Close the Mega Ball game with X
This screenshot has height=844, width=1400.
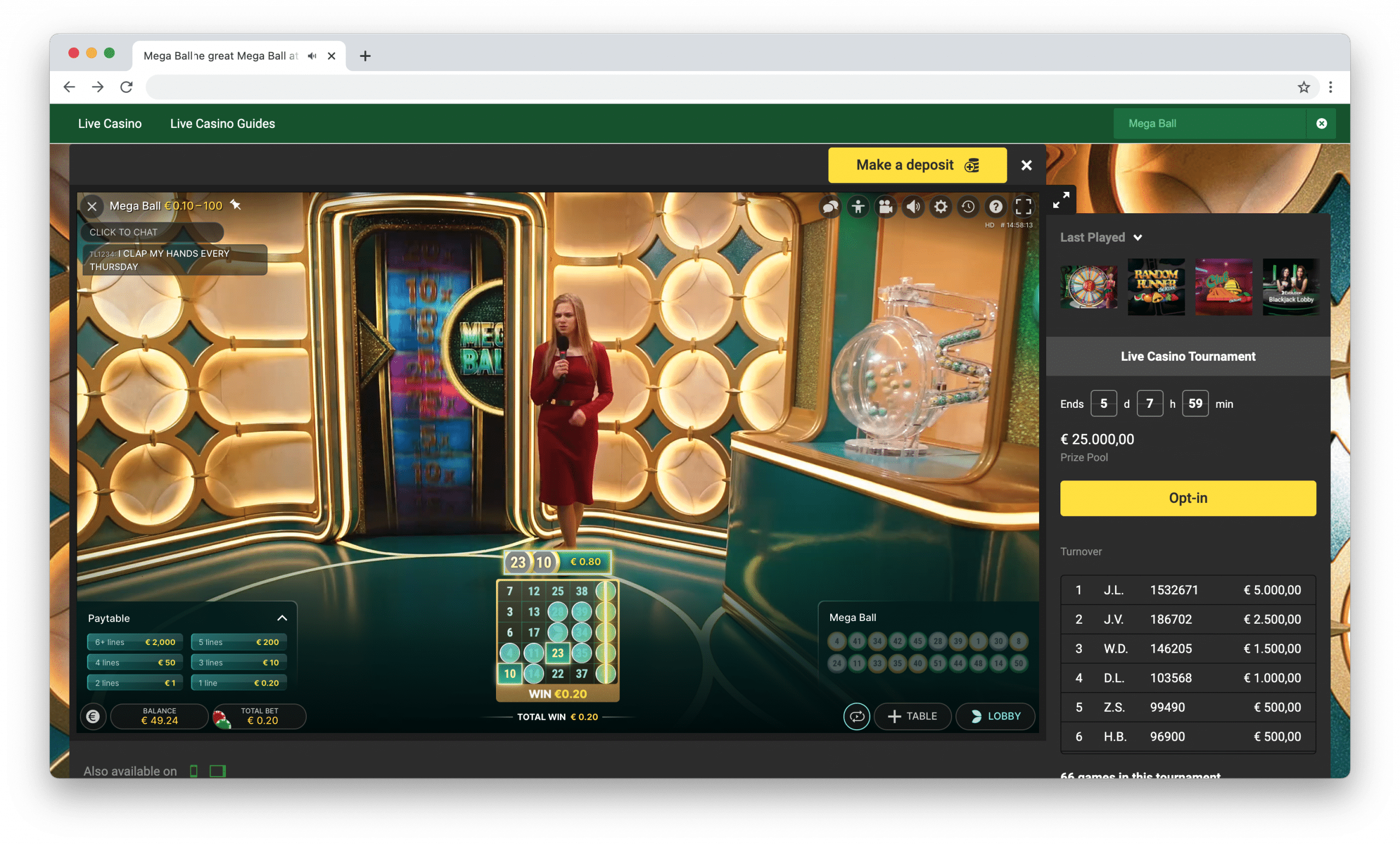tap(92, 206)
